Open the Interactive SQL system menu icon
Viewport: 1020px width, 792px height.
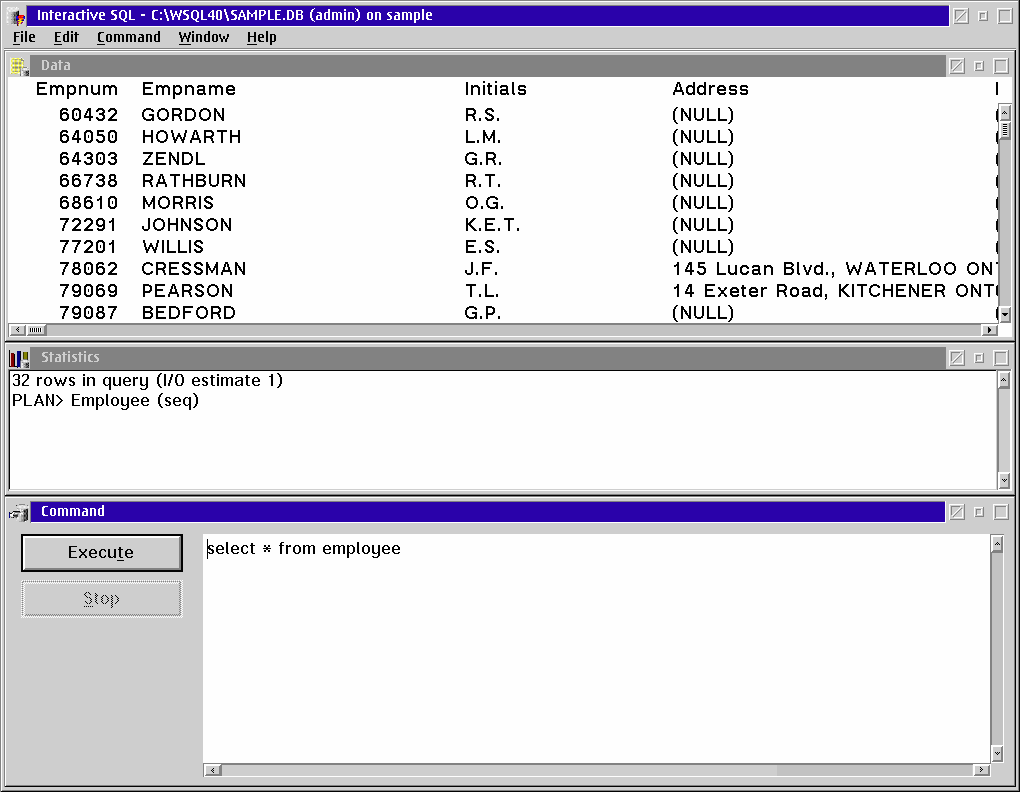pyautogui.click(x=17, y=16)
